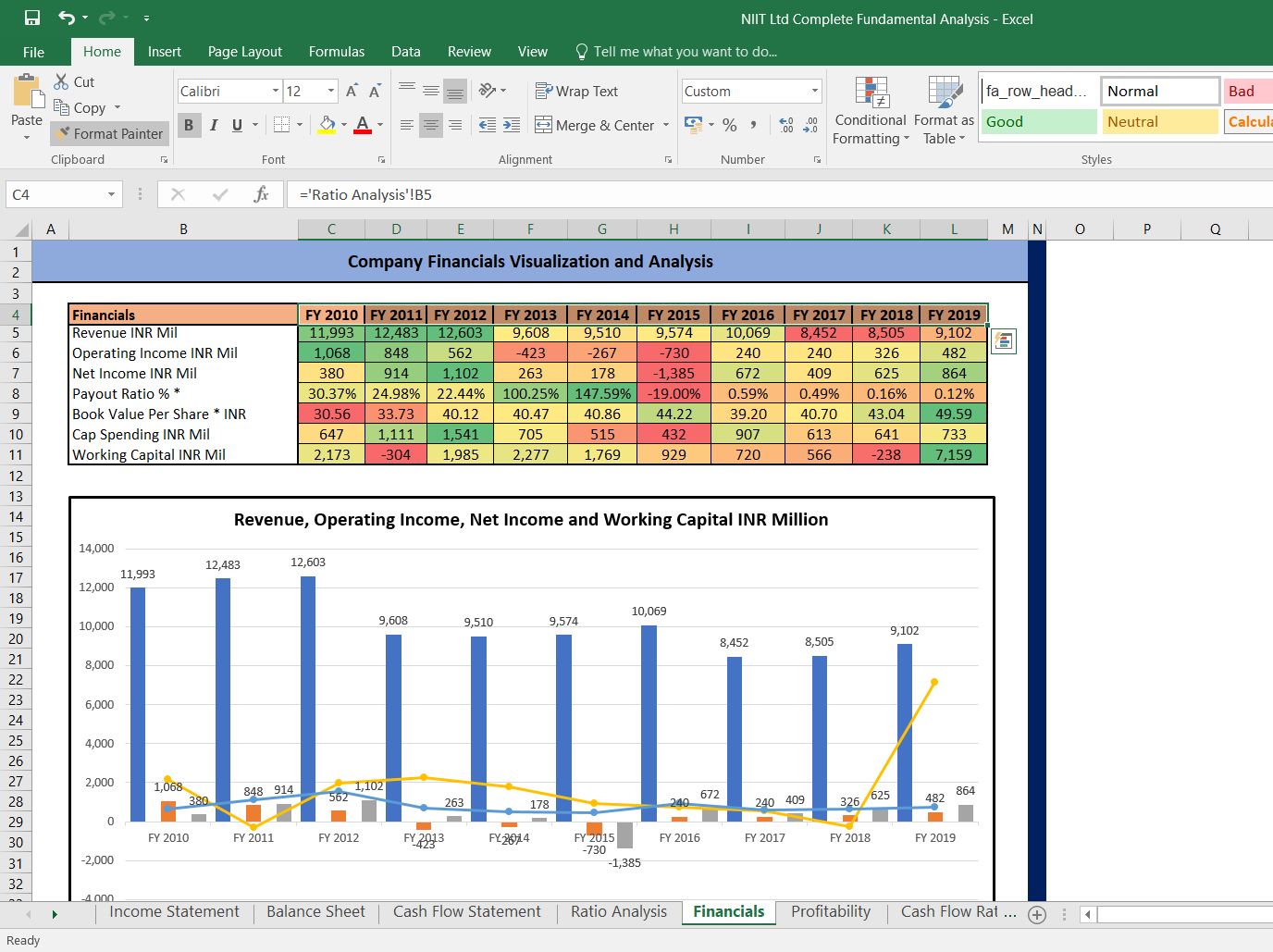
Task: Apply the Calculation cell style
Action: pos(1249,121)
